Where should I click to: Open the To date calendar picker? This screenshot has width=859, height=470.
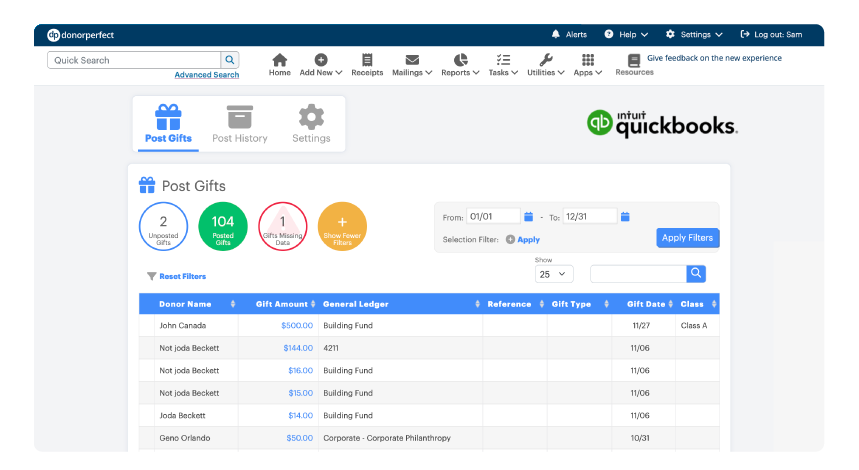click(625, 216)
